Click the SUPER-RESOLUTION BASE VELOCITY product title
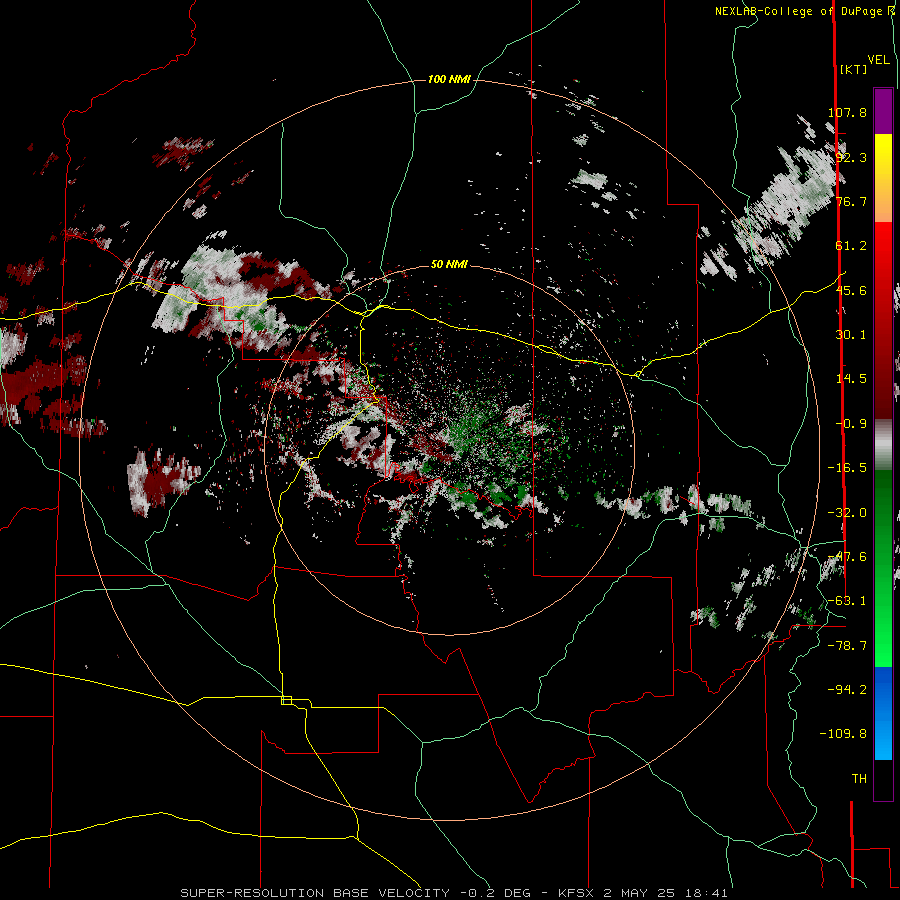The width and height of the screenshot is (900, 900). [x=315, y=893]
